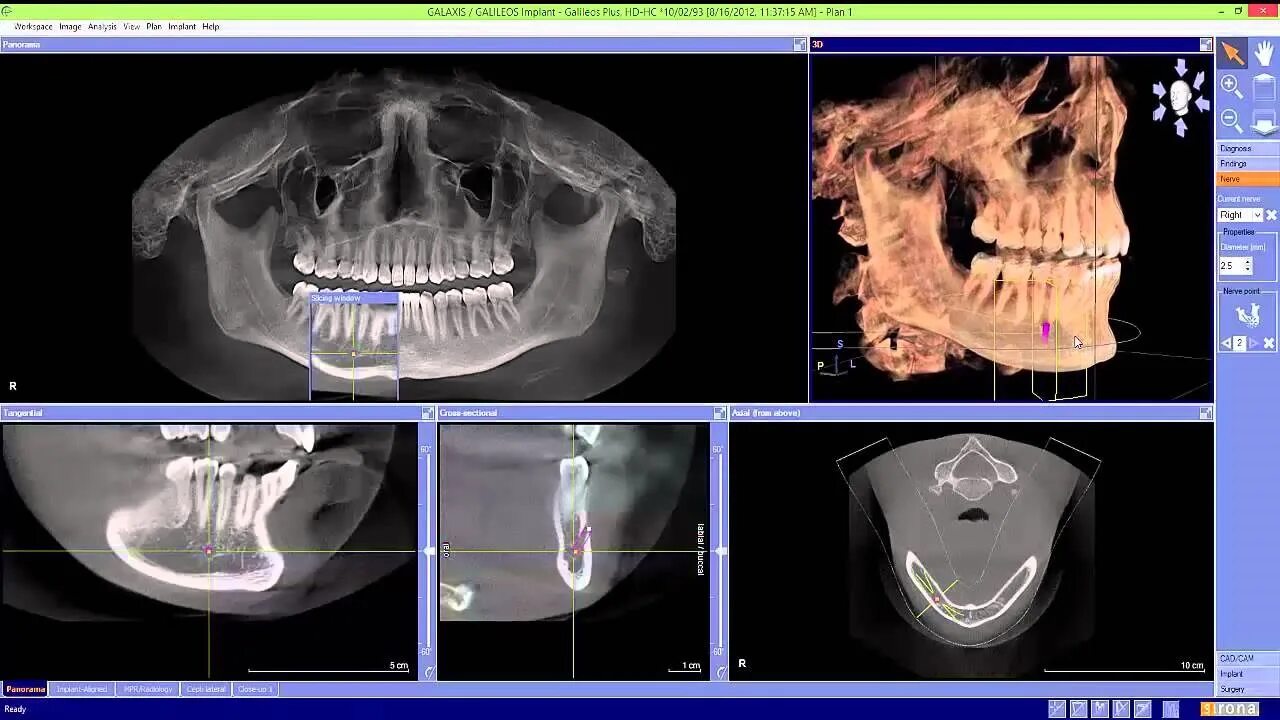Viewport: 1280px width, 720px height.
Task: Click the rightmost status bar icon before Sirona
Action: click(1171, 709)
